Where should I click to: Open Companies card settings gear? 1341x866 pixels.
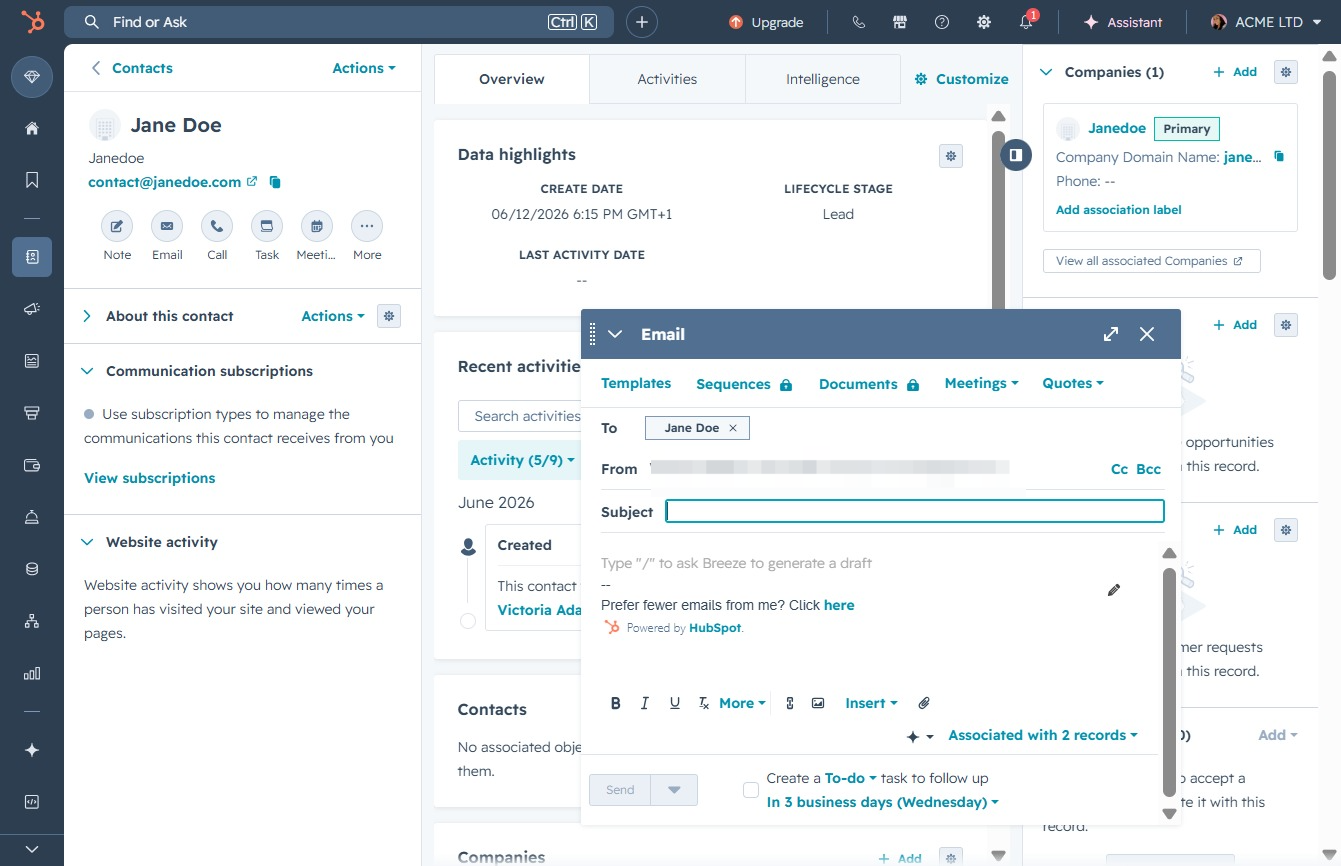coord(1286,72)
